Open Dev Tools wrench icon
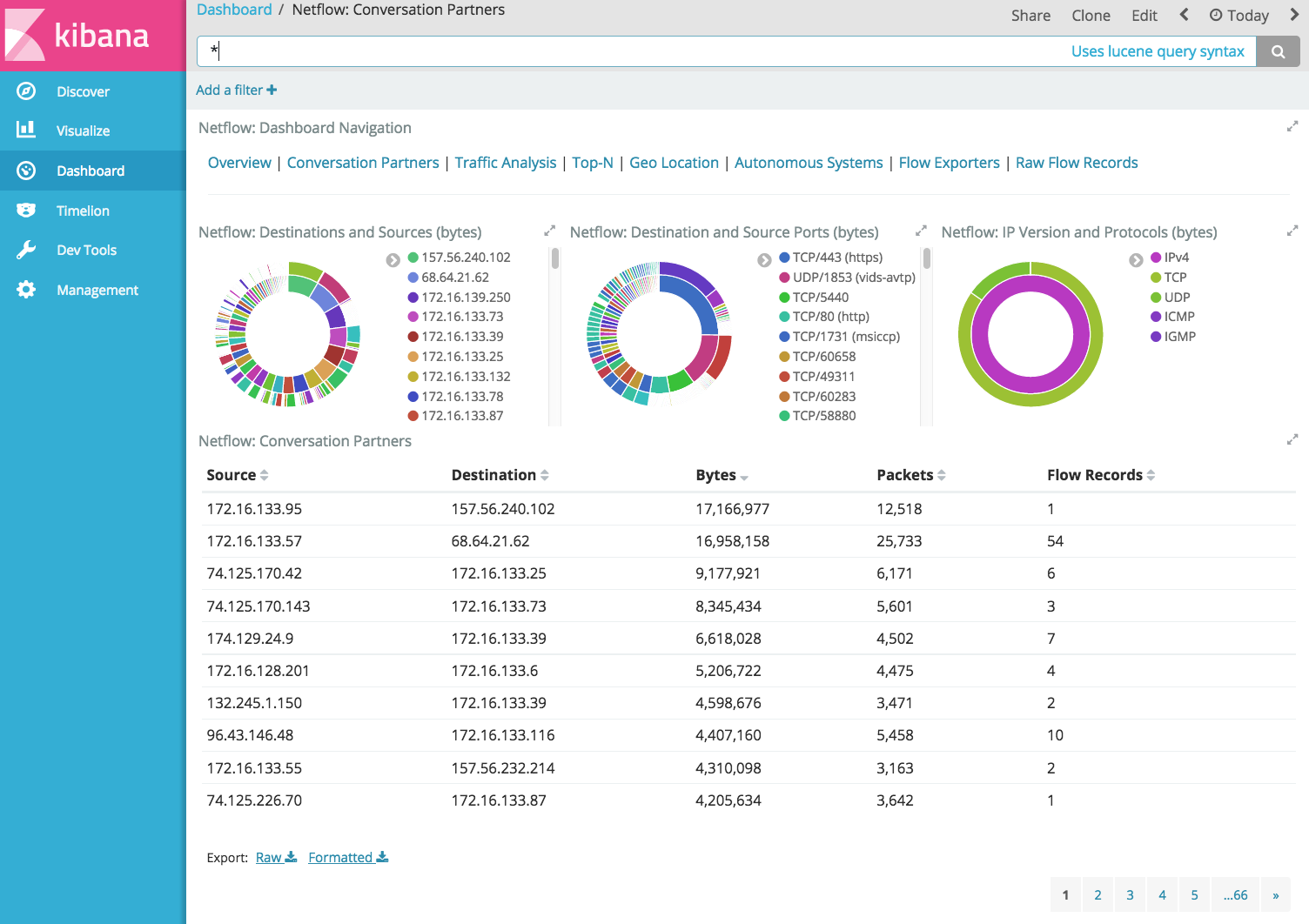1309x924 pixels. coord(26,250)
